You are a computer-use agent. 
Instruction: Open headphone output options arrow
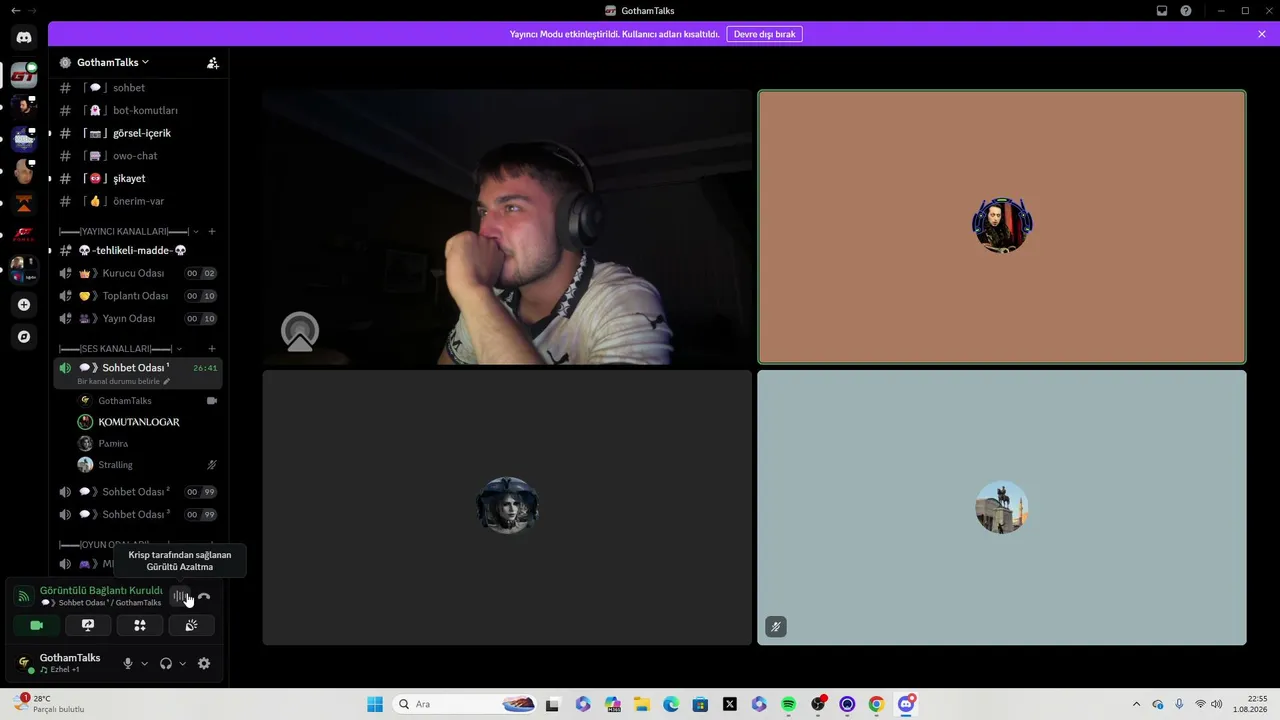pos(182,663)
